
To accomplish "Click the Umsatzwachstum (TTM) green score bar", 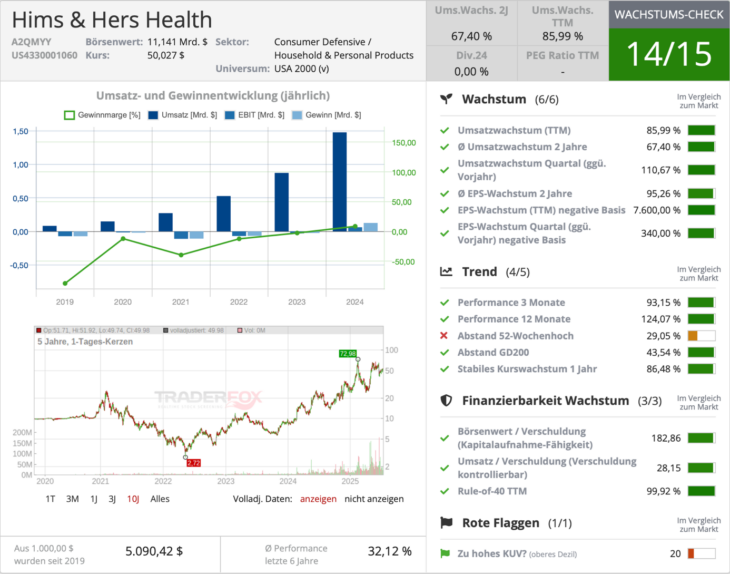I will click(x=702, y=130).
